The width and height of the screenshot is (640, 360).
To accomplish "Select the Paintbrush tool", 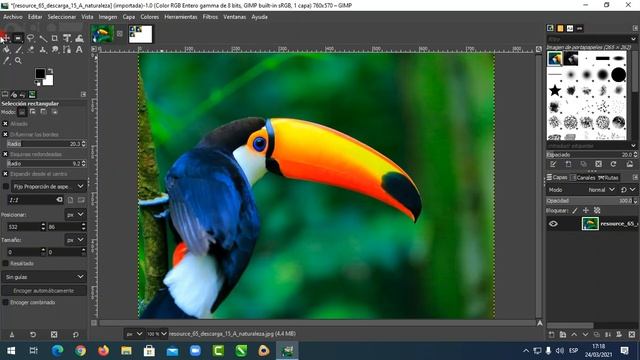I will [x=19, y=50].
